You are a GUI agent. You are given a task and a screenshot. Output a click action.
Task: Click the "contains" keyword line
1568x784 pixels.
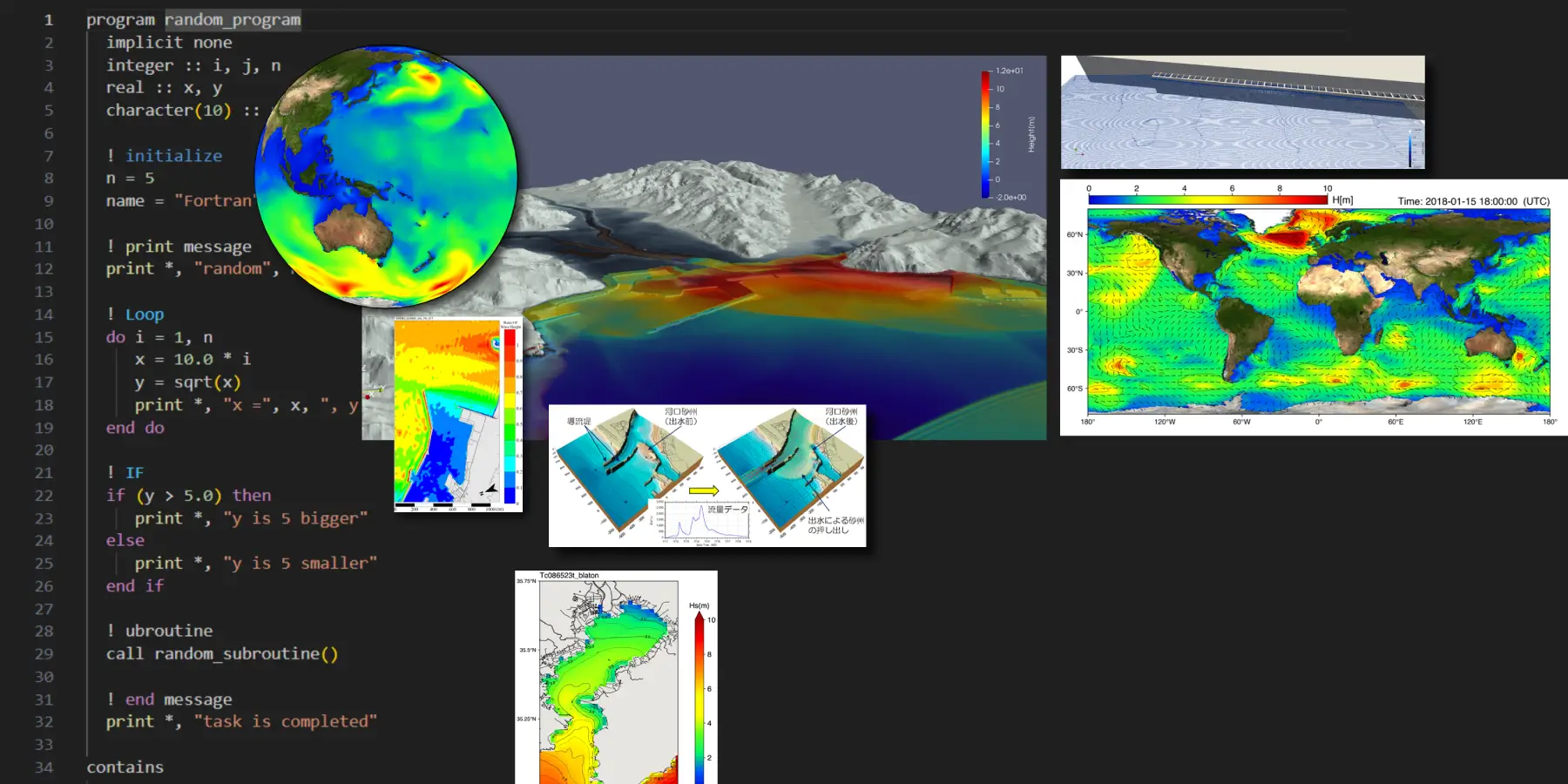click(125, 767)
